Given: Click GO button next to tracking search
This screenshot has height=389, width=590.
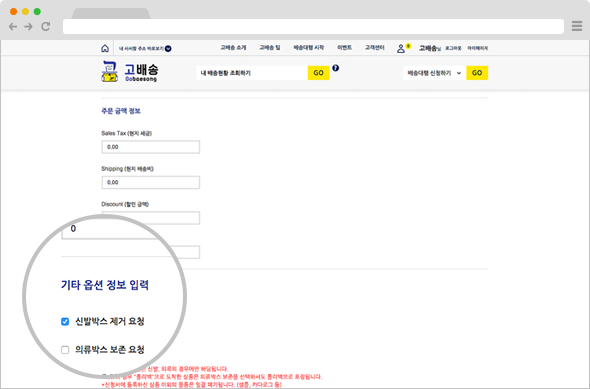Looking at the screenshot, I should point(319,73).
